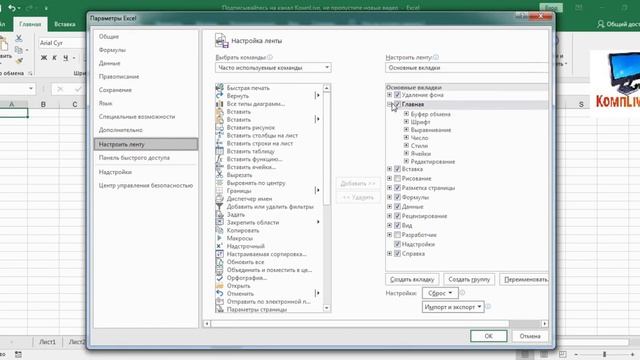Open Правописание options category

(119, 76)
